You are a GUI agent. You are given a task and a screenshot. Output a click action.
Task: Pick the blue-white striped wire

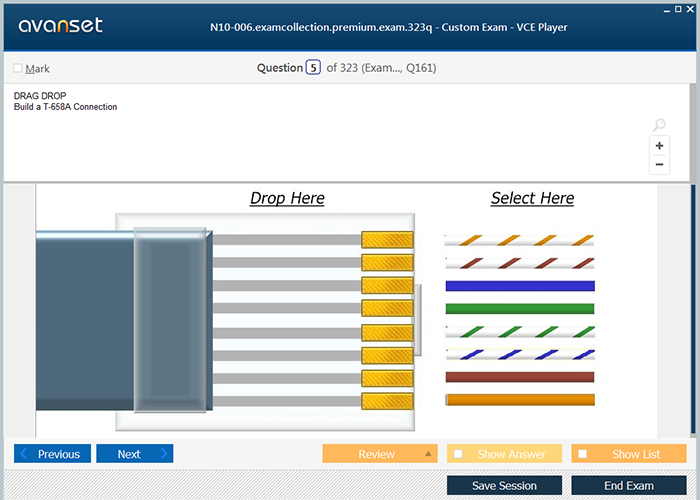pos(519,354)
